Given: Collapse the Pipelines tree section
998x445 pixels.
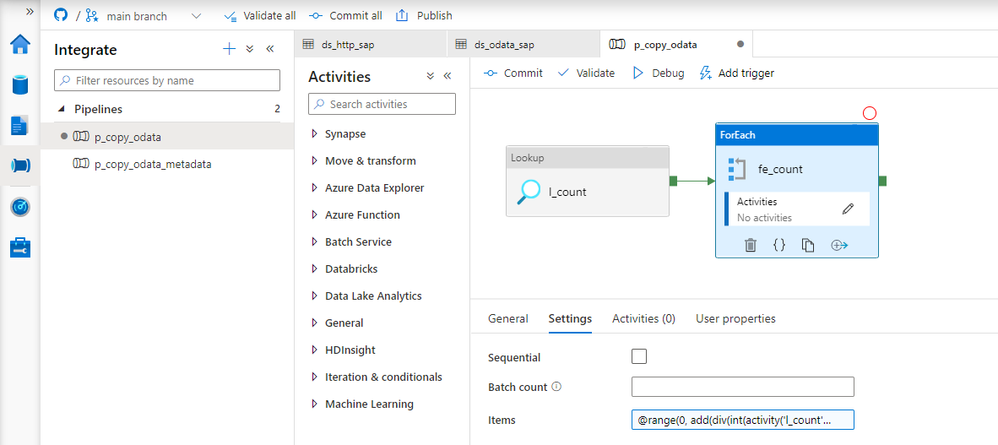Looking at the screenshot, I should pos(62,109).
